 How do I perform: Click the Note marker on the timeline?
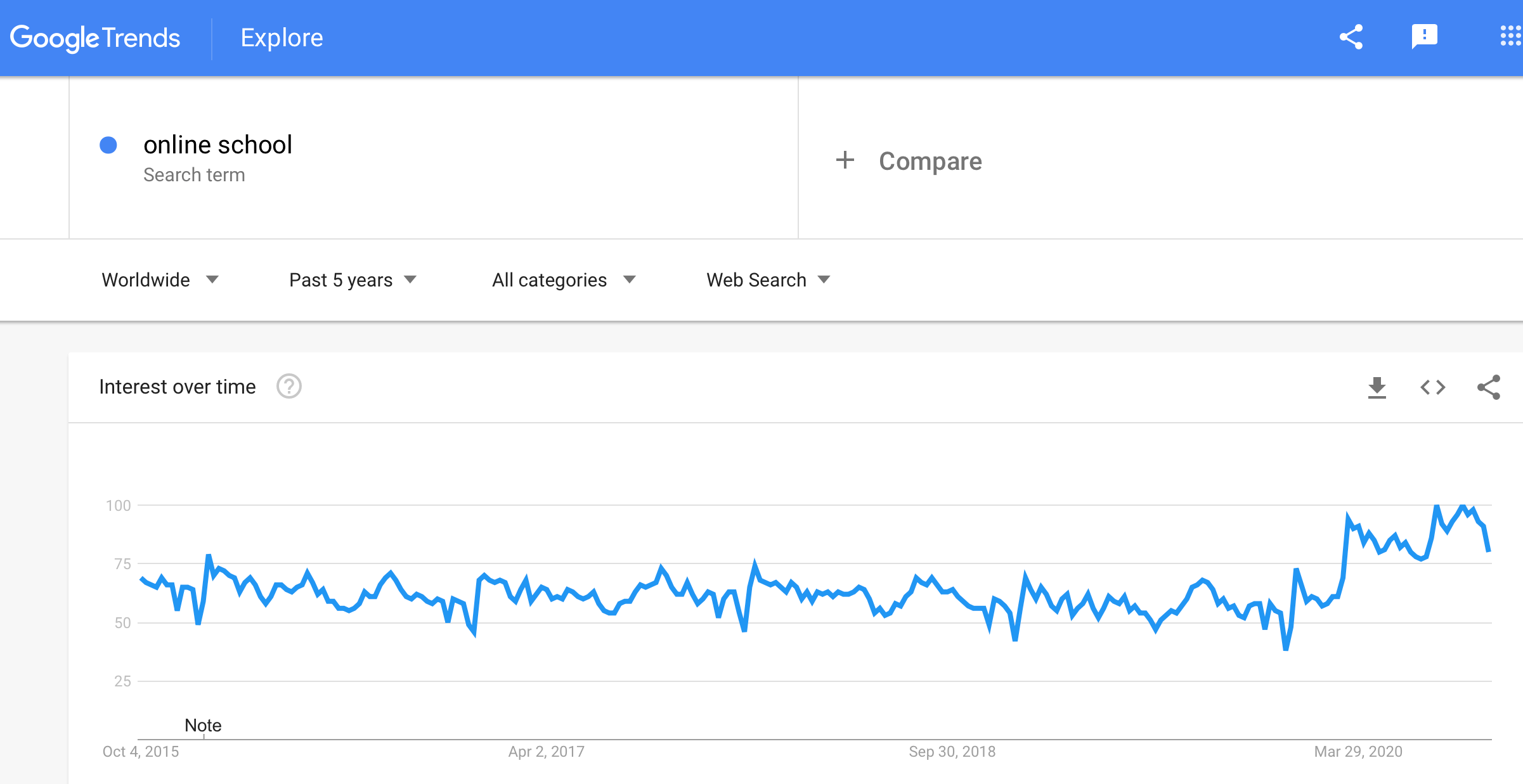(203, 725)
